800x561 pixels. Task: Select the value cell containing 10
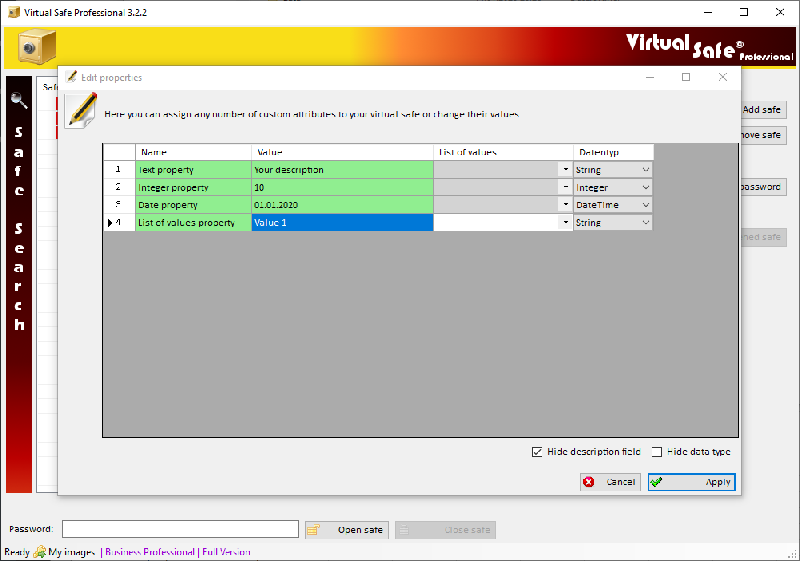click(x=342, y=187)
